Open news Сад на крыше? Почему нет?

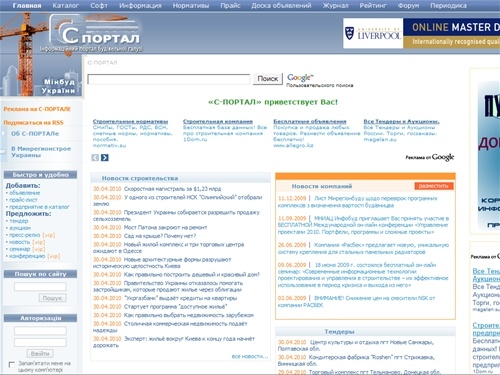point(160,236)
